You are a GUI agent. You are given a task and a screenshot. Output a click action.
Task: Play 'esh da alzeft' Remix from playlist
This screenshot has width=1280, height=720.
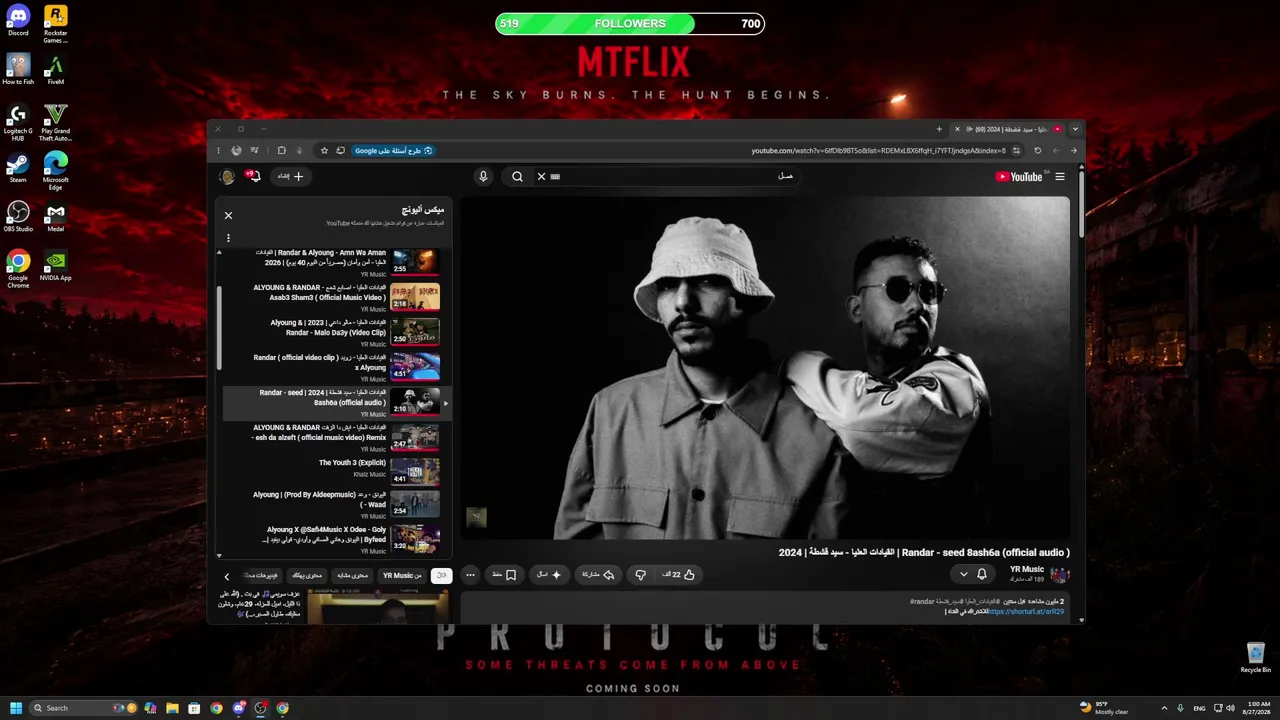coord(335,437)
